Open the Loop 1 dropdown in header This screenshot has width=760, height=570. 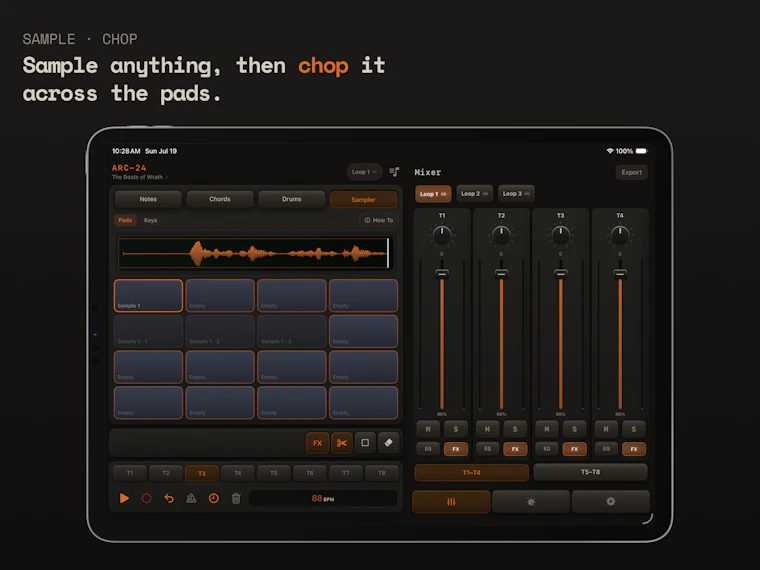(364, 172)
